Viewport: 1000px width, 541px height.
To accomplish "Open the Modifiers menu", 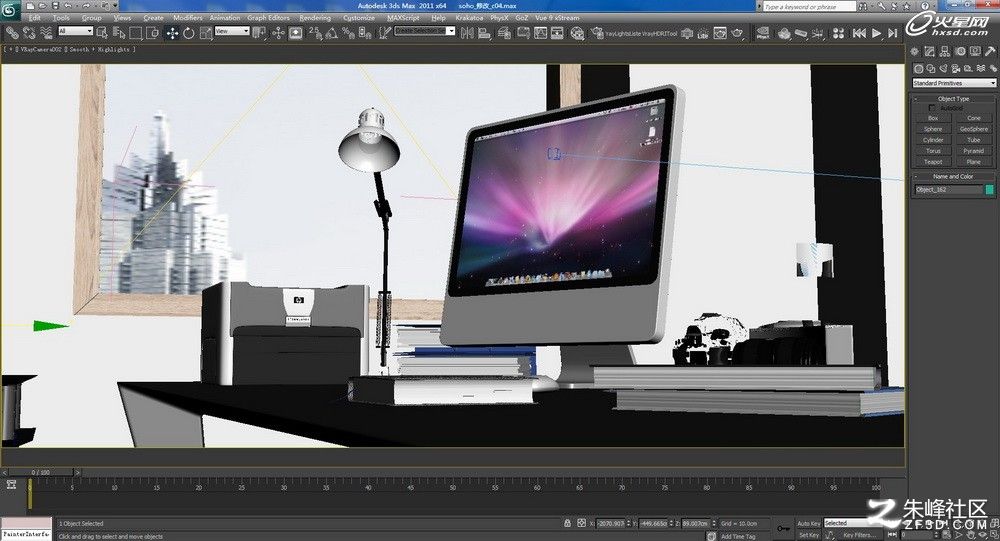I will pos(188,18).
